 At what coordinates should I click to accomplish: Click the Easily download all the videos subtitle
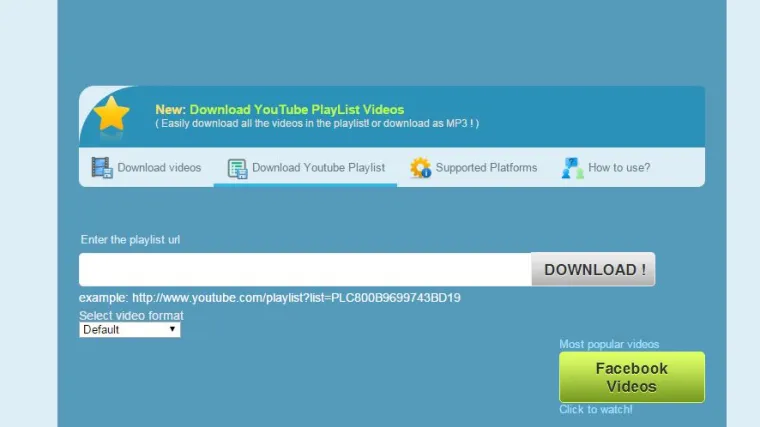(317, 123)
